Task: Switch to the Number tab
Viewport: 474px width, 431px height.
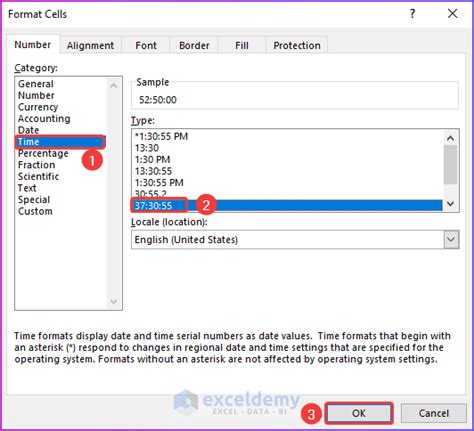Action: click(33, 45)
